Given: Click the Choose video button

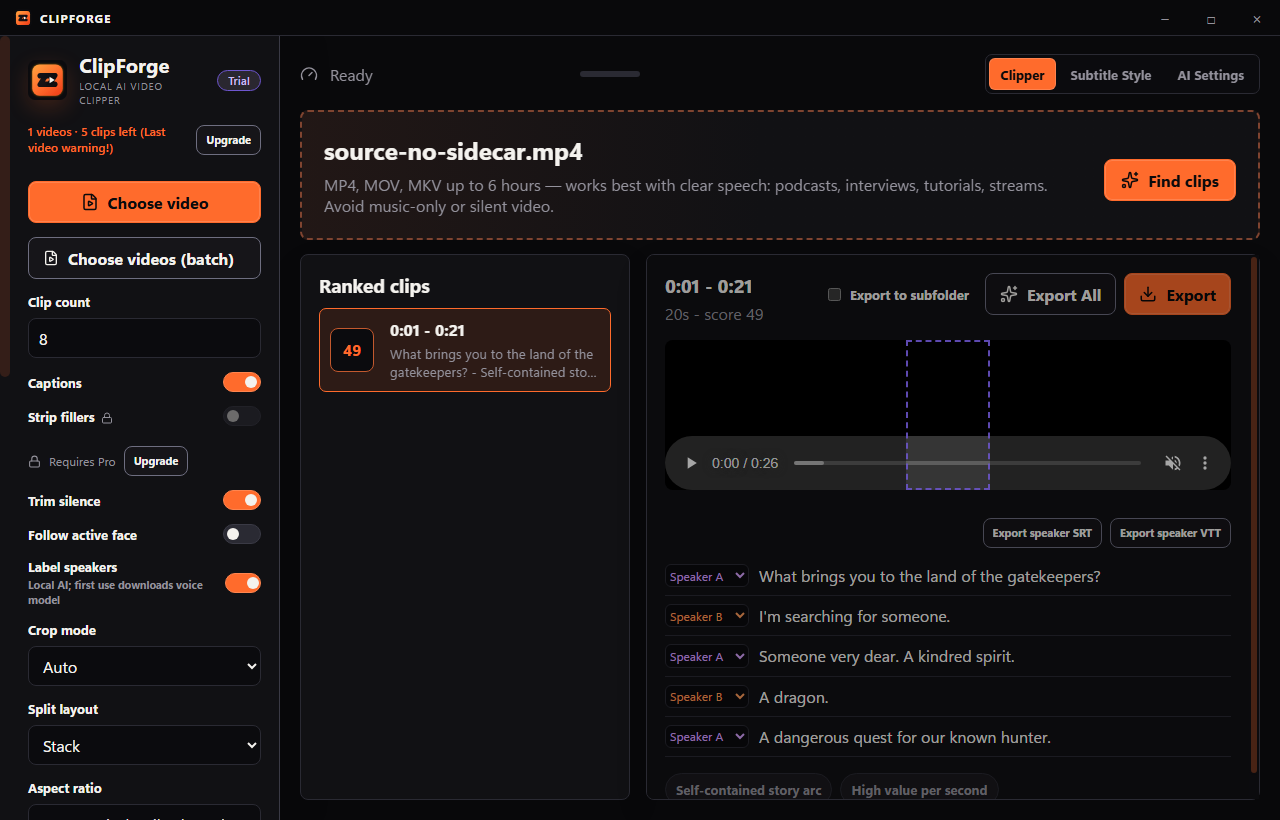Looking at the screenshot, I should [x=144, y=202].
